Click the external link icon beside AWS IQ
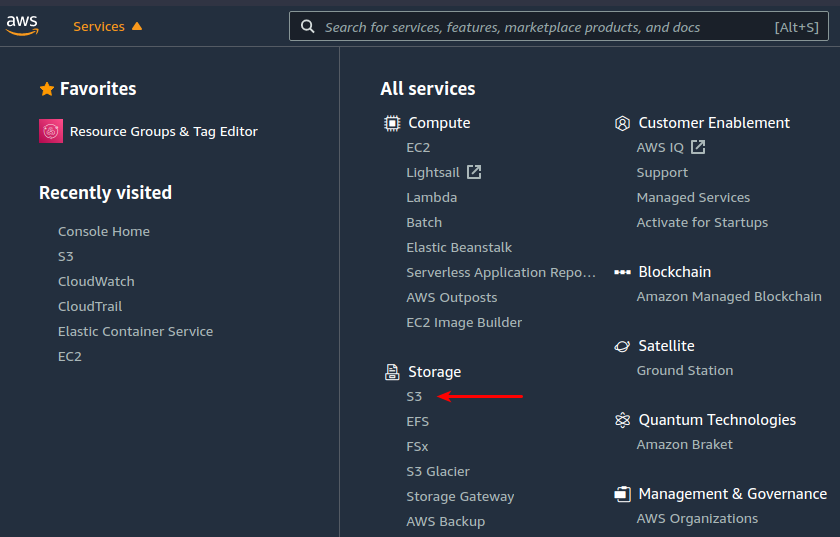Screen dimensions: 840x537 tap(698, 147)
